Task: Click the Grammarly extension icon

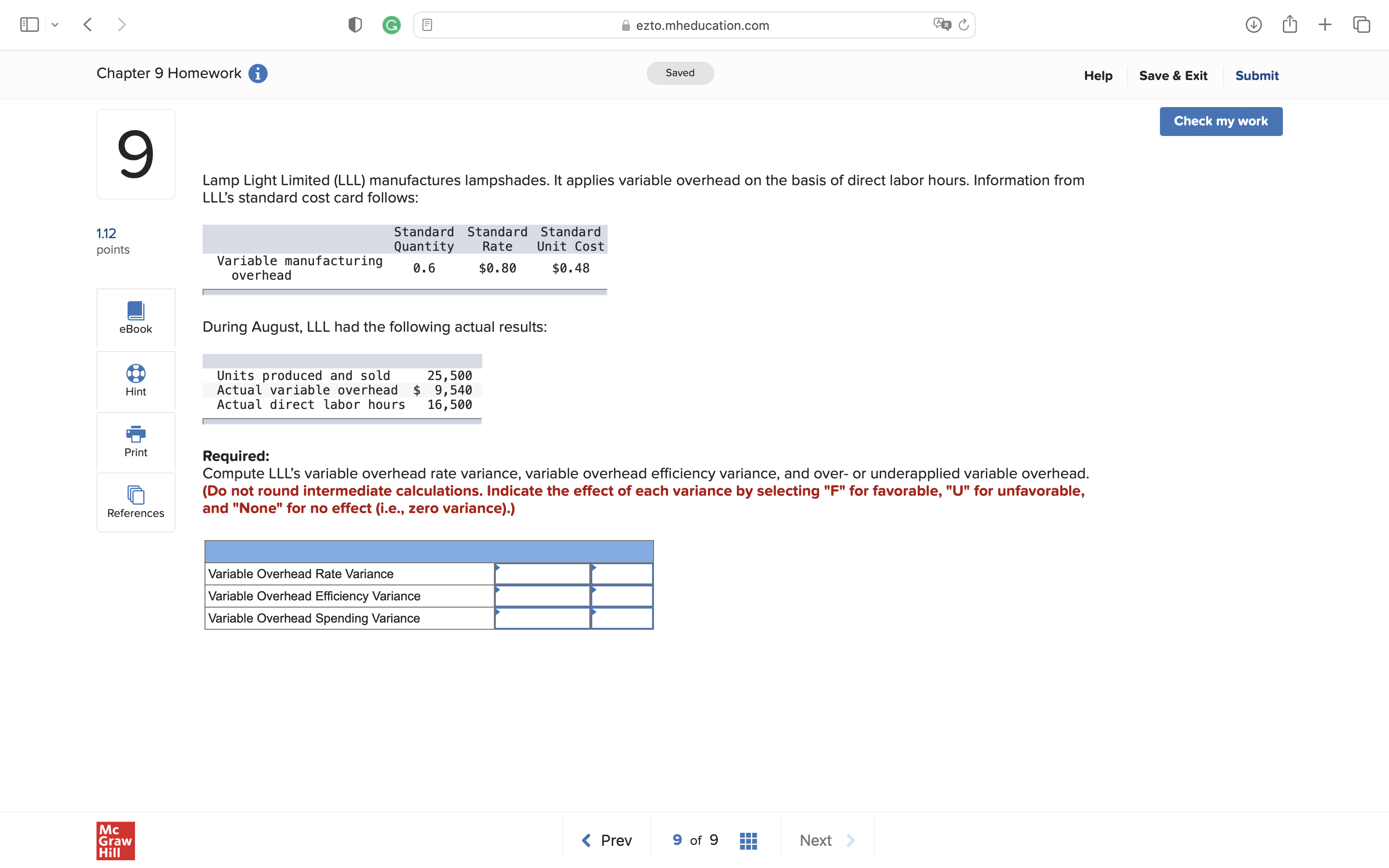Action: 392,25
